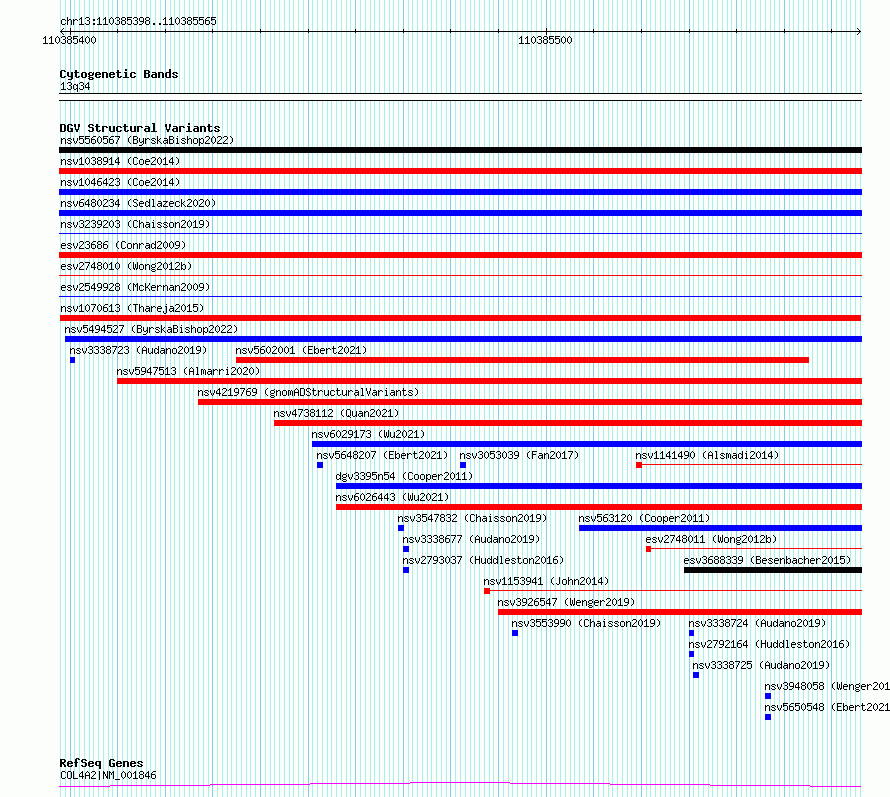This screenshot has width=890, height=797.
Task: Click the red nsv1141490 (Alsmadi2014) marker
Action: [x=639, y=465]
